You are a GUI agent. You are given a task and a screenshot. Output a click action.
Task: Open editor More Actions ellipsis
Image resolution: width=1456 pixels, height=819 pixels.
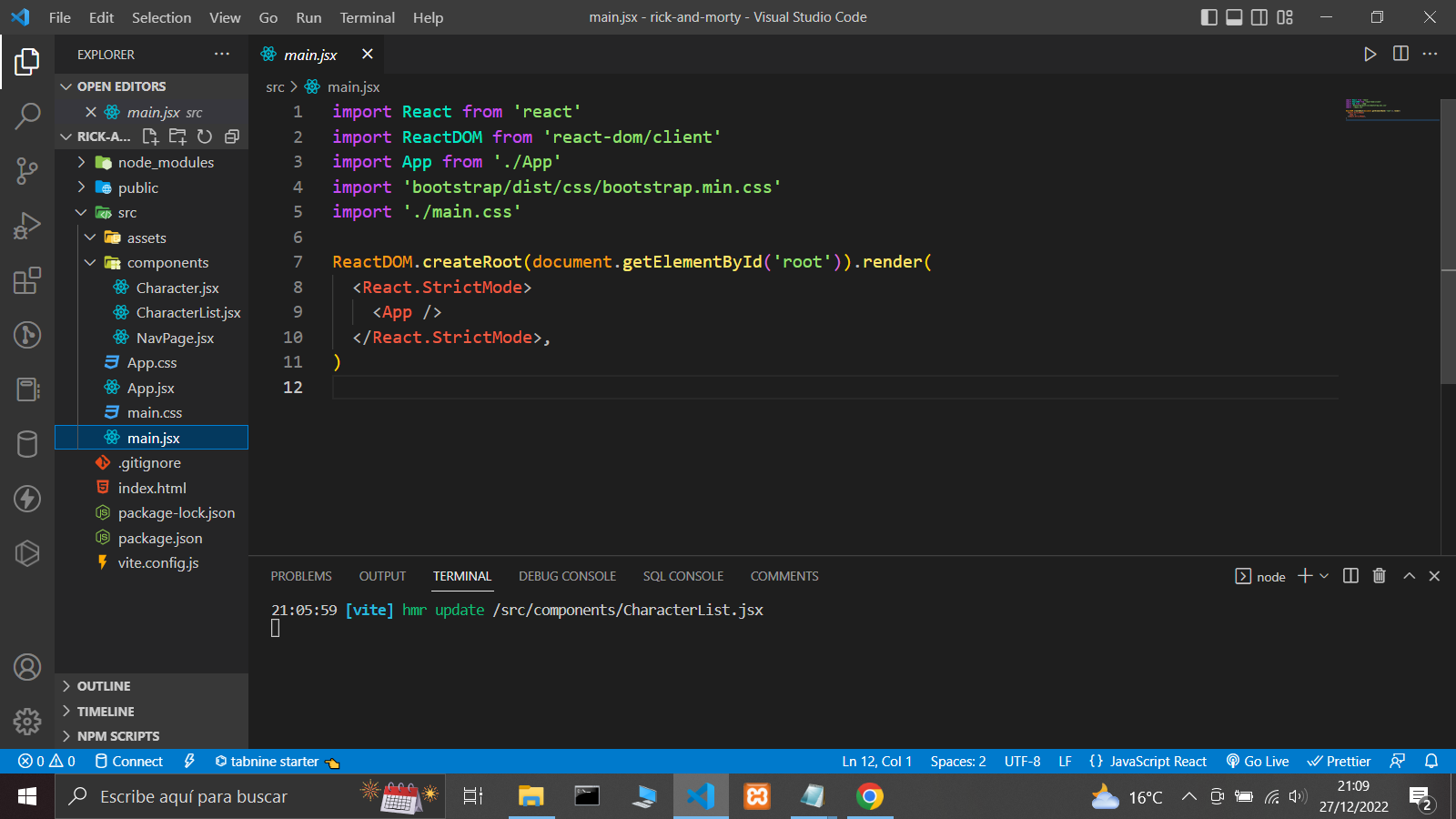pyautogui.click(x=1431, y=55)
